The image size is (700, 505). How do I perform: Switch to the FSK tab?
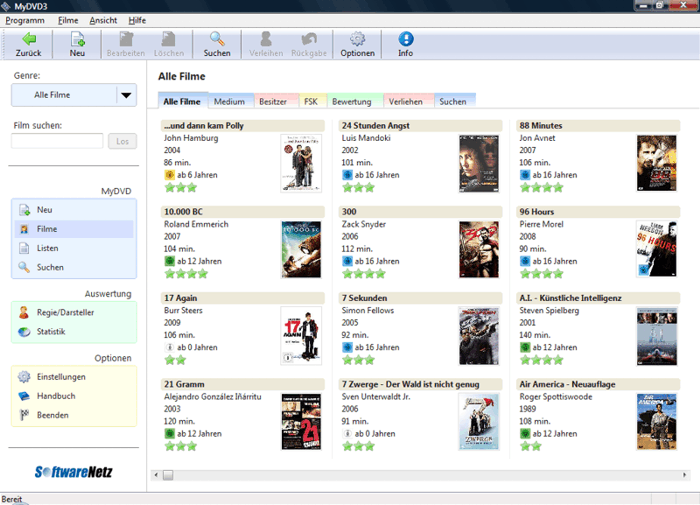(x=311, y=101)
